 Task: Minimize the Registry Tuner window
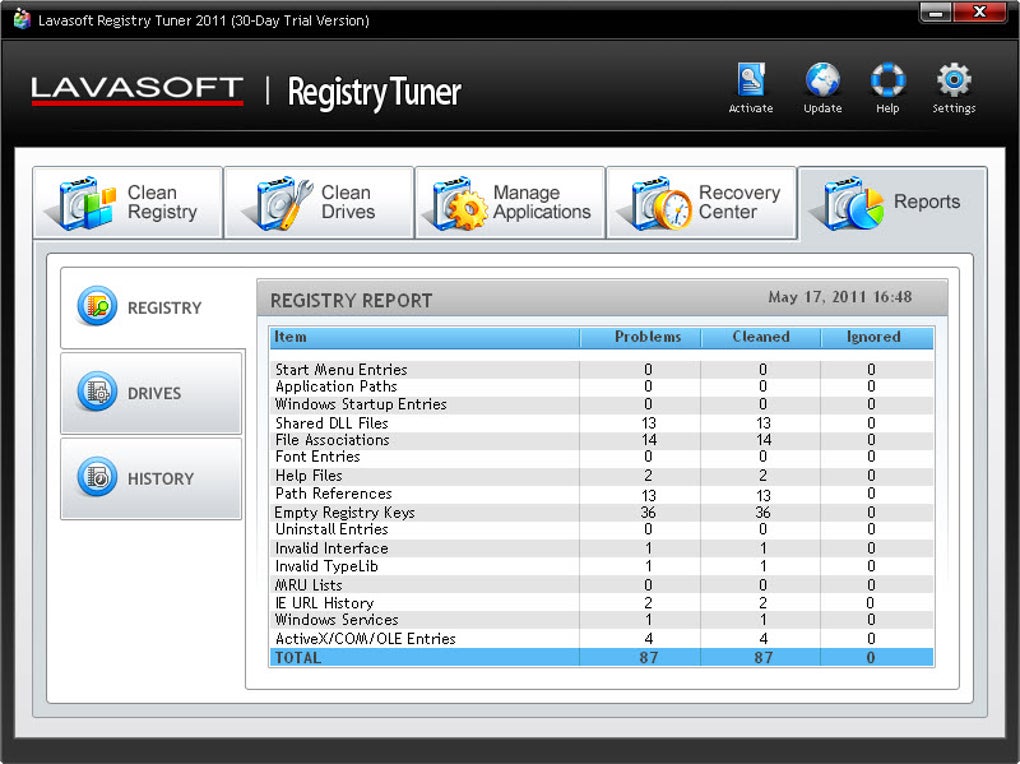(937, 12)
